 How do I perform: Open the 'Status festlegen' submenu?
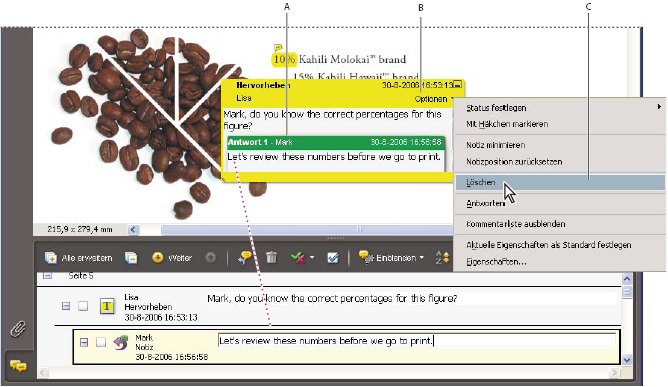[559, 107]
